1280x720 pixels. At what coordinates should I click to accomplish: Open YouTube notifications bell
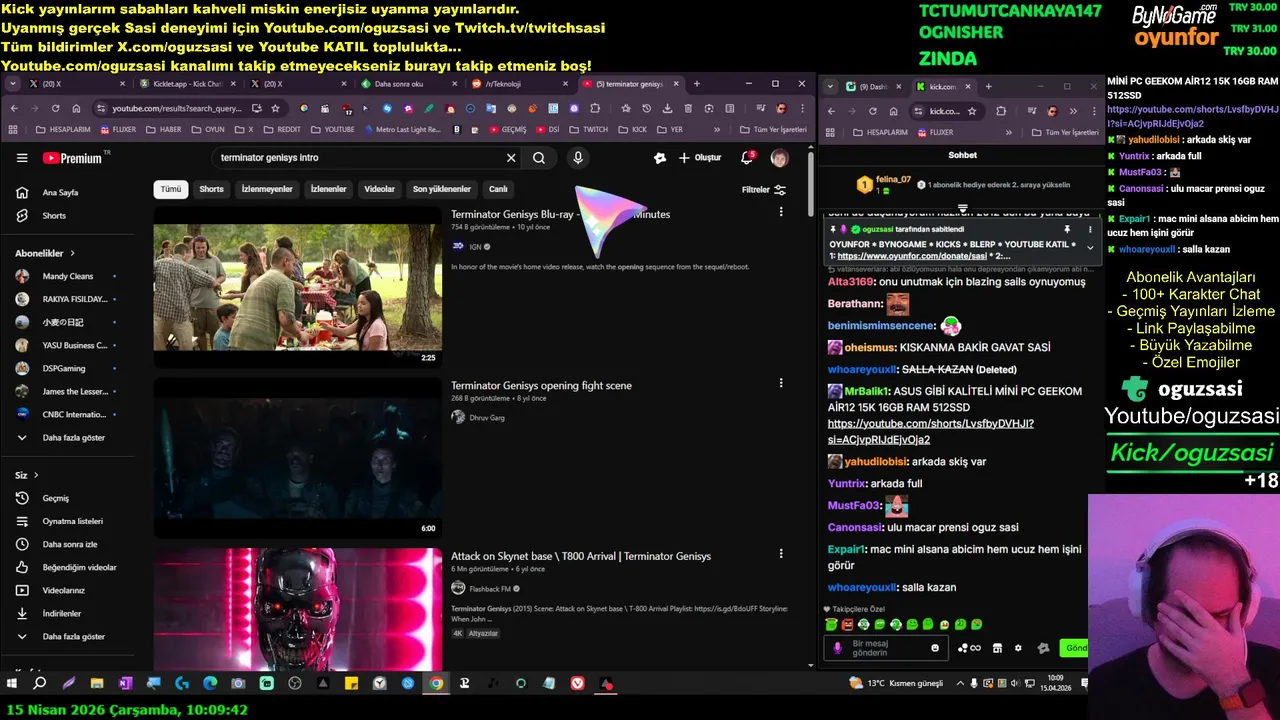tap(747, 158)
